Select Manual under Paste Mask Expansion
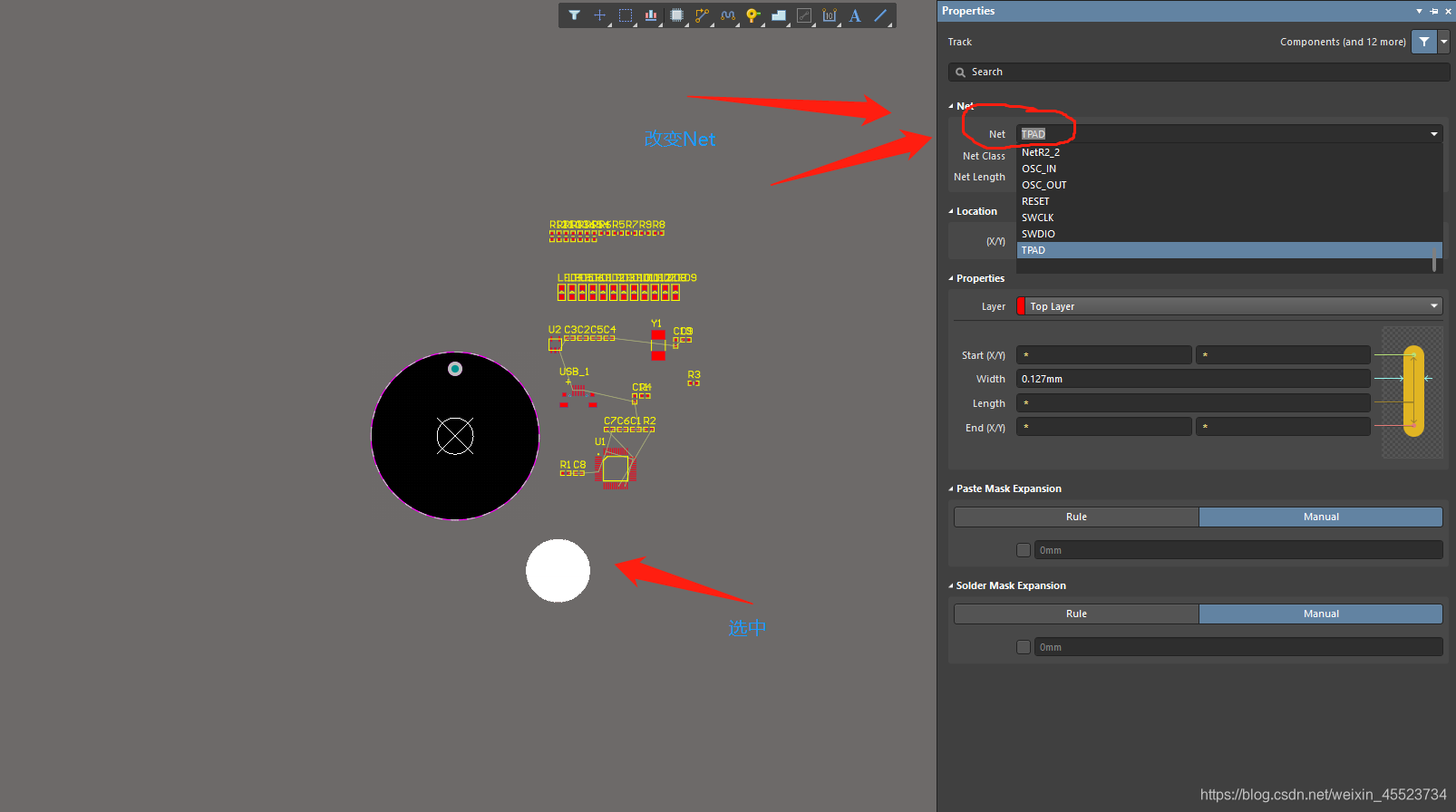The image size is (1456, 812). (1321, 517)
